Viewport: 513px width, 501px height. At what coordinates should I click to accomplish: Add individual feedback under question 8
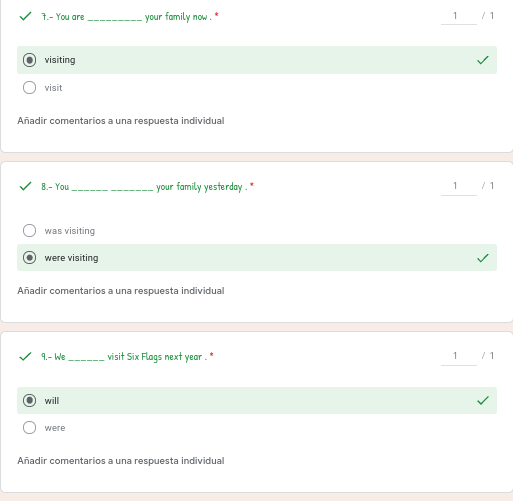pyautogui.click(x=121, y=291)
